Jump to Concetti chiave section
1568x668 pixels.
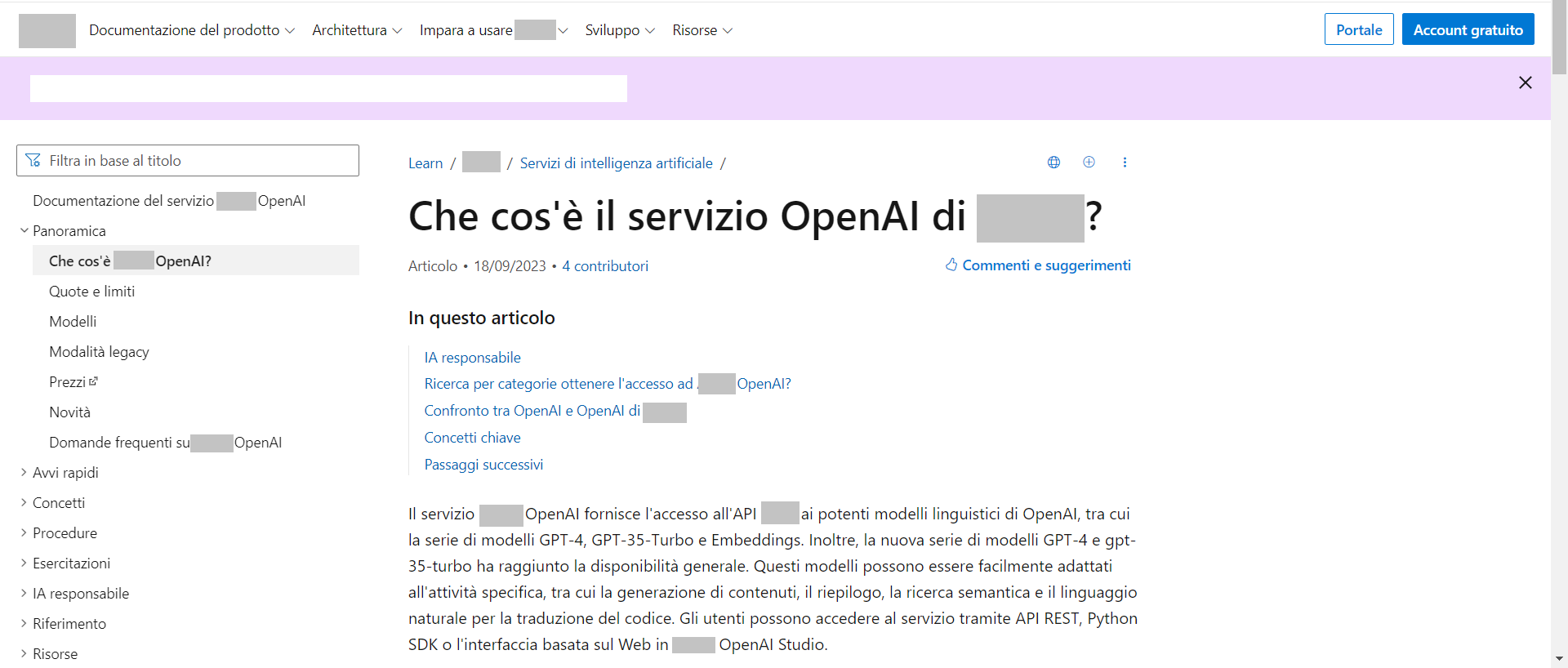(472, 438)
